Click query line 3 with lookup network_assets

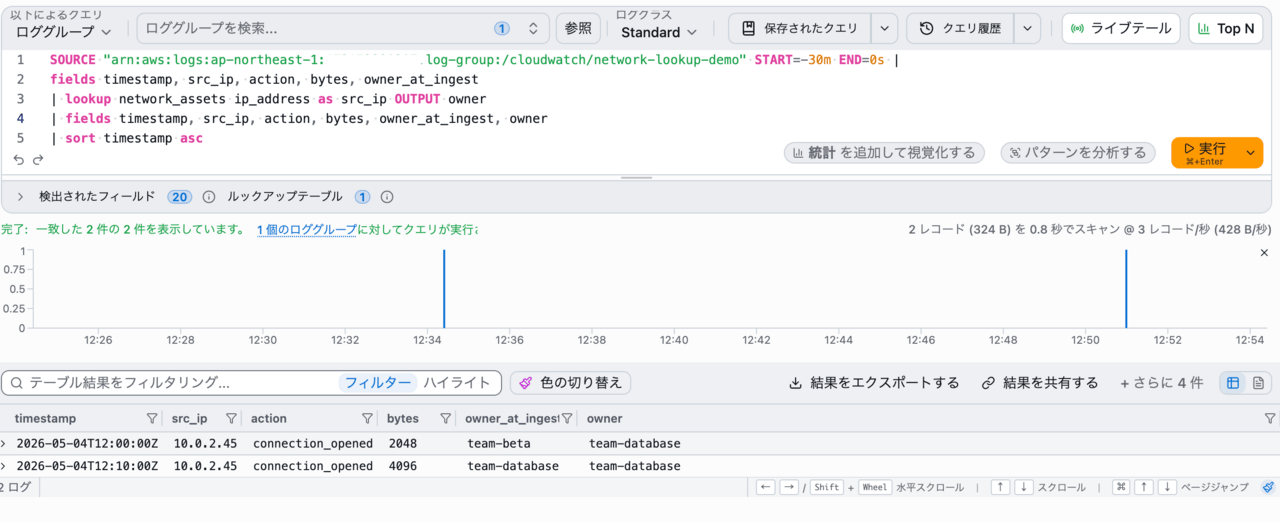pos(268,99)
